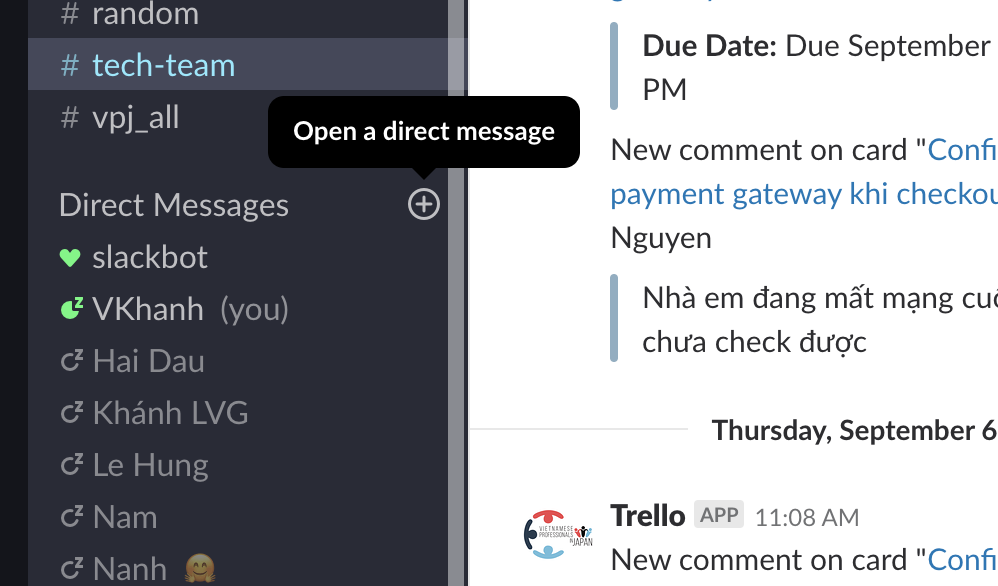This screenshot has height=586, width=998.
Task: Switch to the #vpj_all channel
Action: [135, 118]
